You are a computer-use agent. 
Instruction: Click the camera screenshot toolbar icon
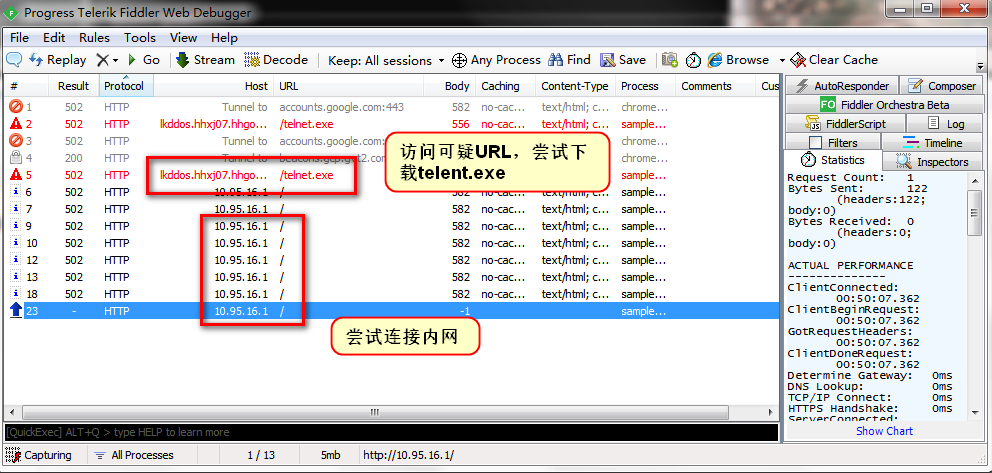tap(670, 60)
